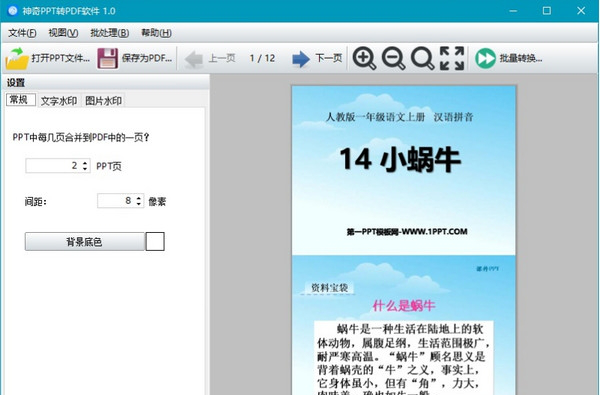Click the 保存为PDF... label
This screenshot has height=410, width=600.
pyautogui.click(x=147, y=58)
